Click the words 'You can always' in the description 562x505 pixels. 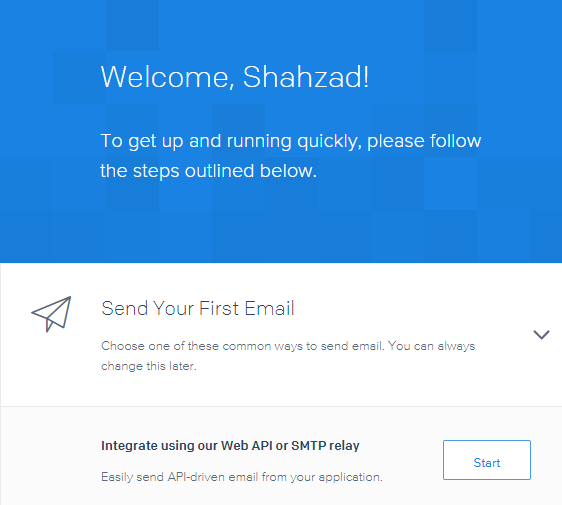(432, 346)
